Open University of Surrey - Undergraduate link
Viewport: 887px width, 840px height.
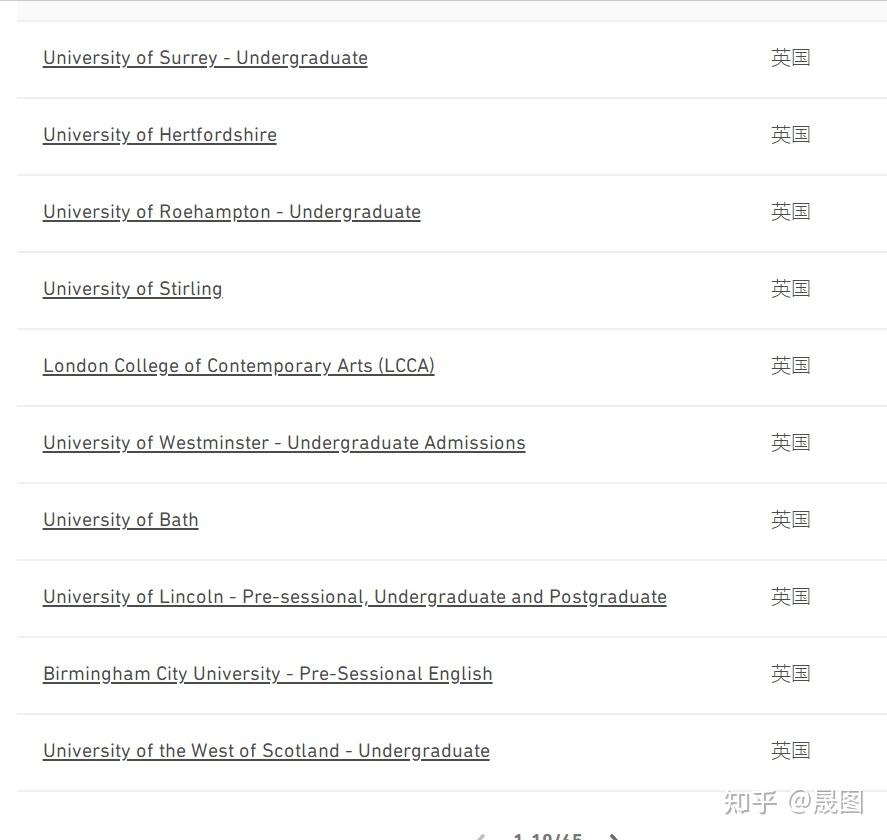click(x=205, y=58)
